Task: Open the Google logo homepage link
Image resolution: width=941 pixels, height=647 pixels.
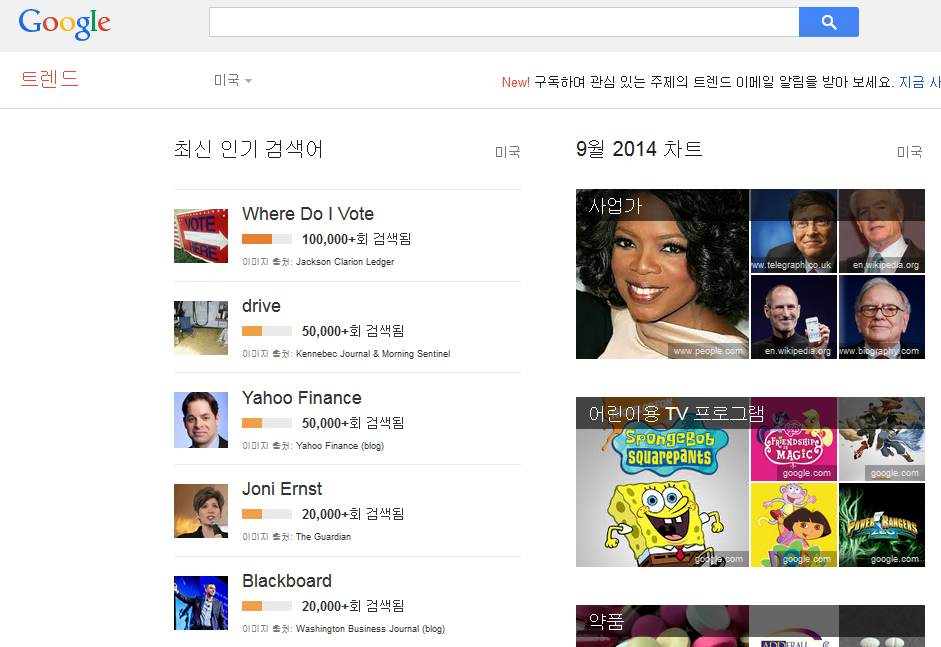Action: pos(65,23)
